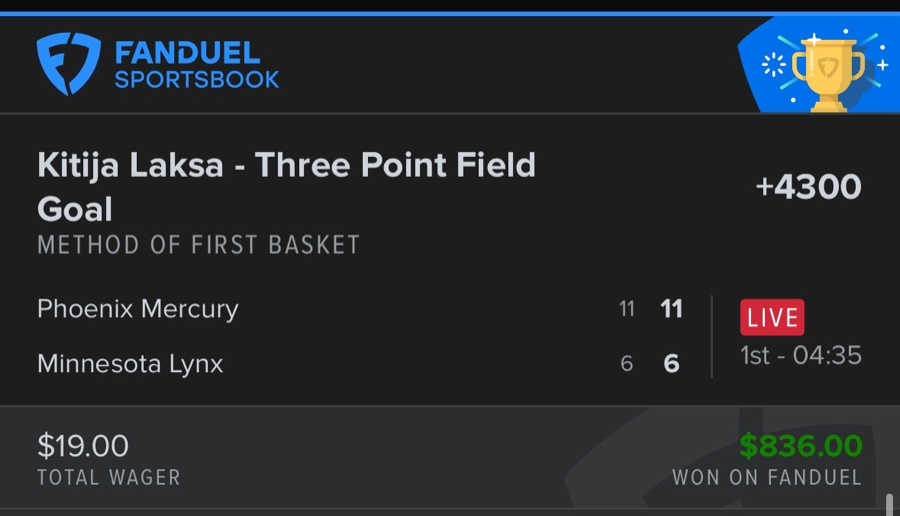900x516 pixels.
Task: Click Phoenix Mercury's bold total score 11
Action: pyautogui.click(x=671, y=309)
